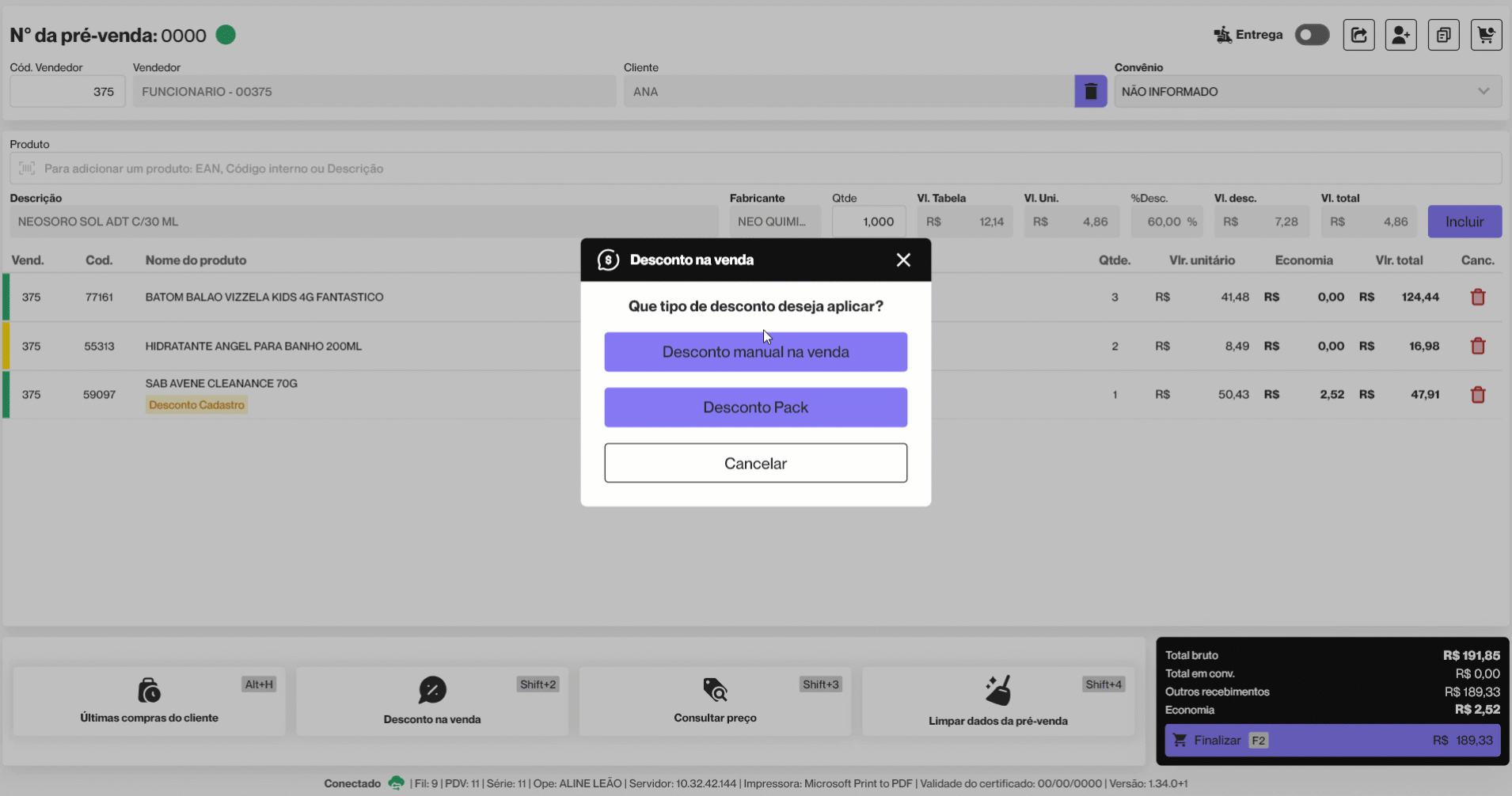Click the discount coin icon in dialog header
The width and height of the screenshot is (1512, 796).
pos(608,260)
